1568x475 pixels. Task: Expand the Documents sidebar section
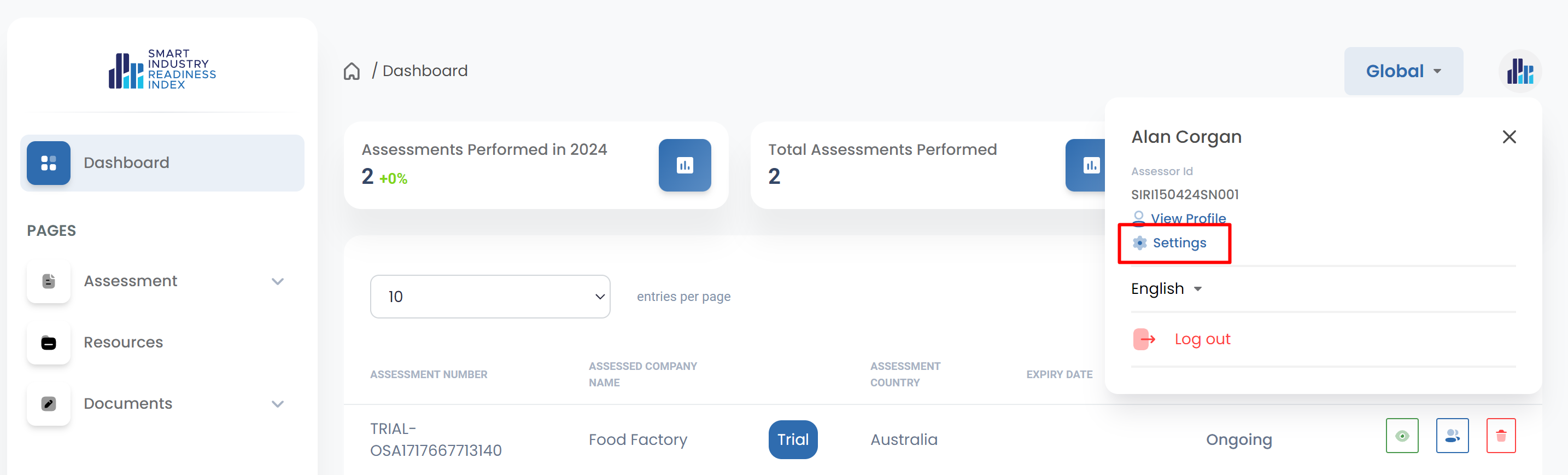[278, 404]
